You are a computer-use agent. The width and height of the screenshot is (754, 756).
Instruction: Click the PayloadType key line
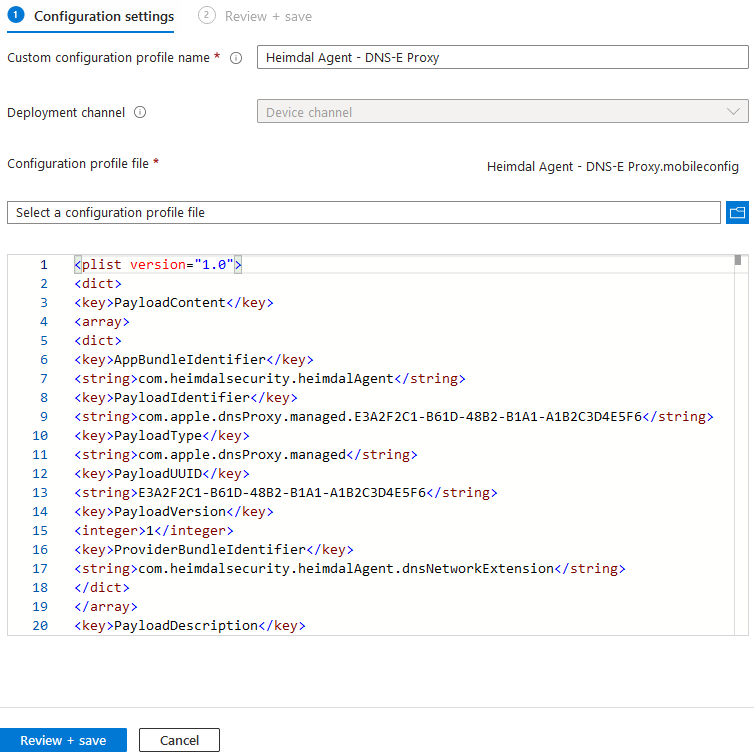(x=162, y=436)
